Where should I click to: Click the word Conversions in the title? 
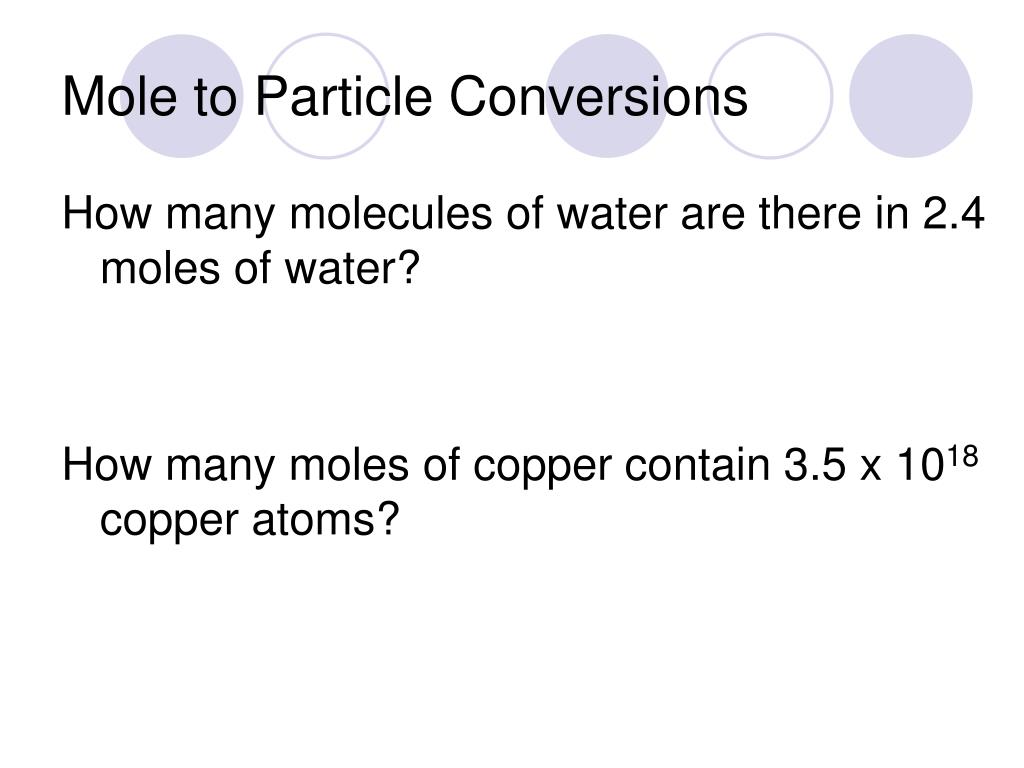click(x=598, y=97)
